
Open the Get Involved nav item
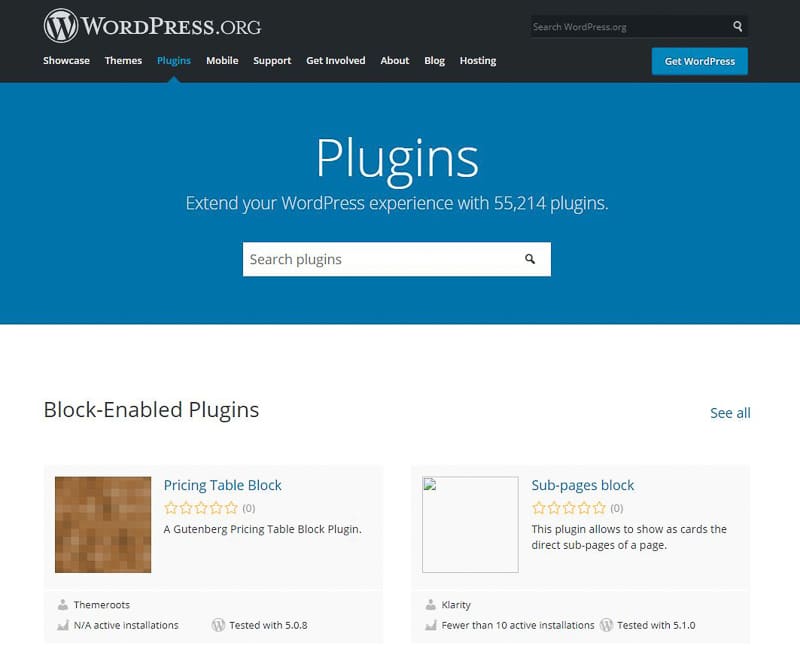point(336,61)
